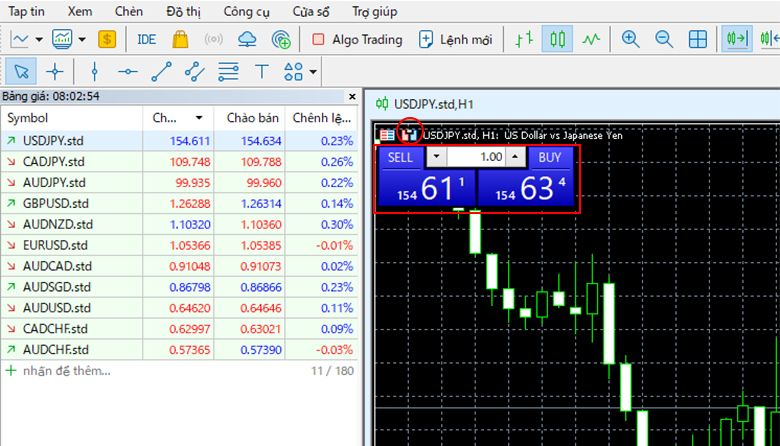Open the Trợ giúp menu
Image resolution: width=780 pixels, height=446 pixels.
[375, 11]
